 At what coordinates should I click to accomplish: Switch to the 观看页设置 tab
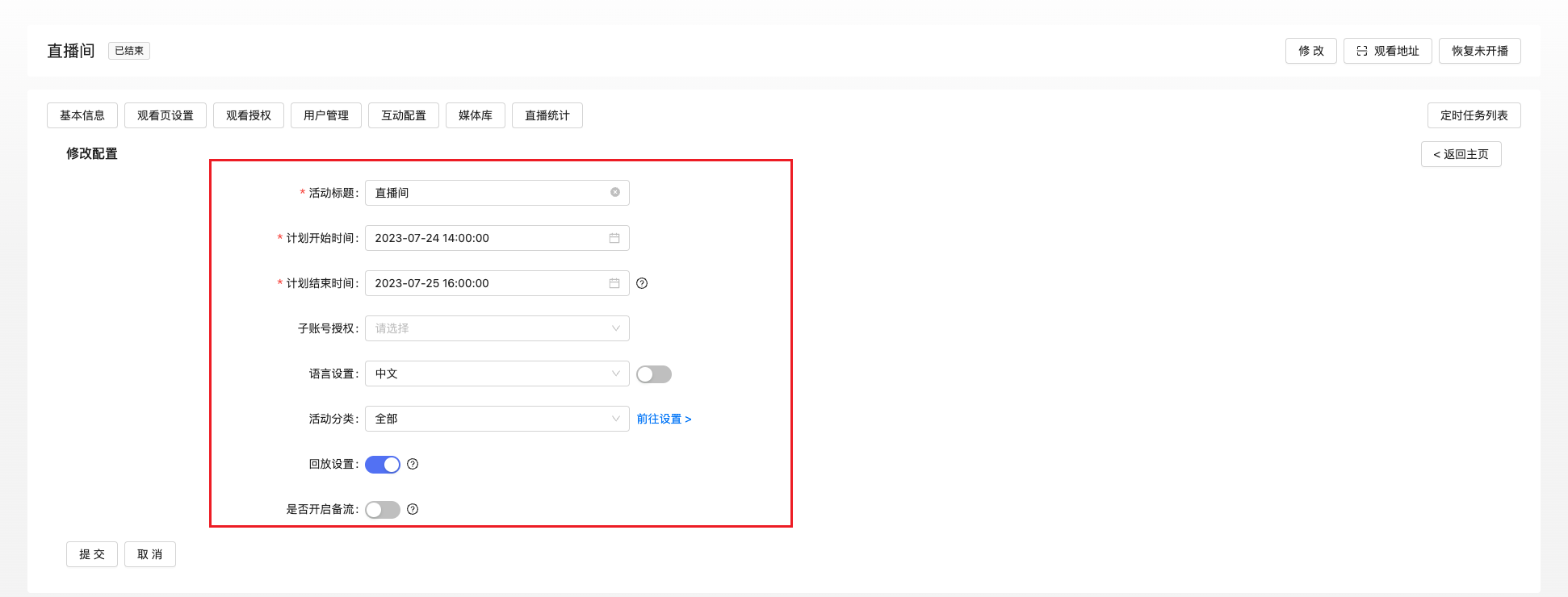tap(166, 115)
